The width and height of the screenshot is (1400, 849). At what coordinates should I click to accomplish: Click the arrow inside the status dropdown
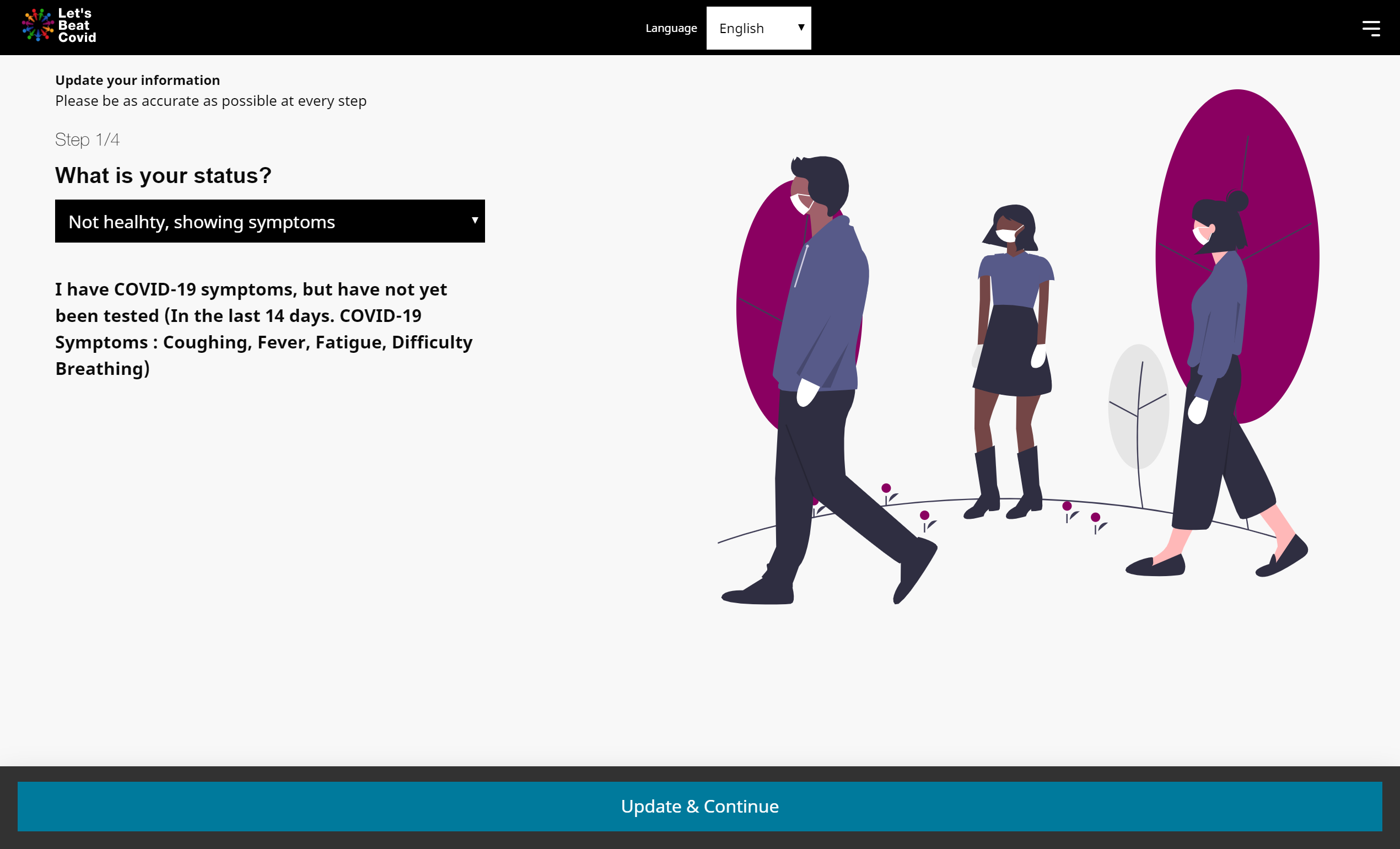click(475, 221)
